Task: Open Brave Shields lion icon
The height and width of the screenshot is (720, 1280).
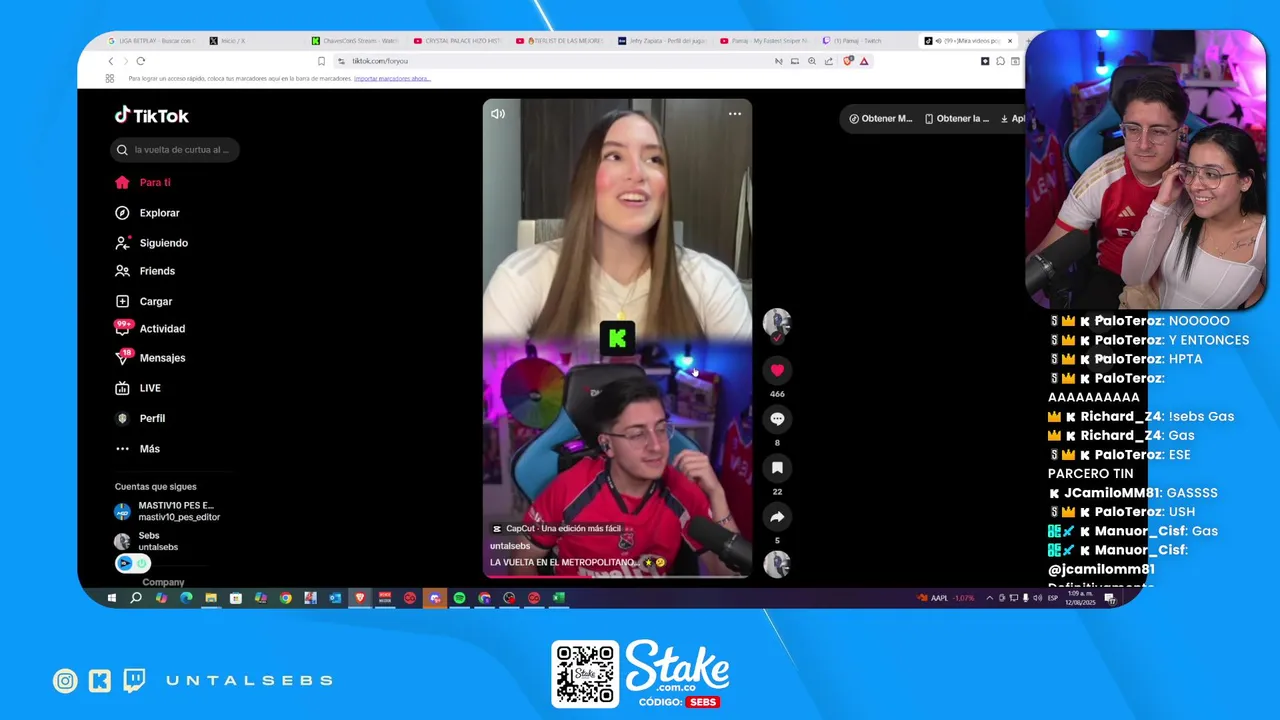Action: (848, 61)
